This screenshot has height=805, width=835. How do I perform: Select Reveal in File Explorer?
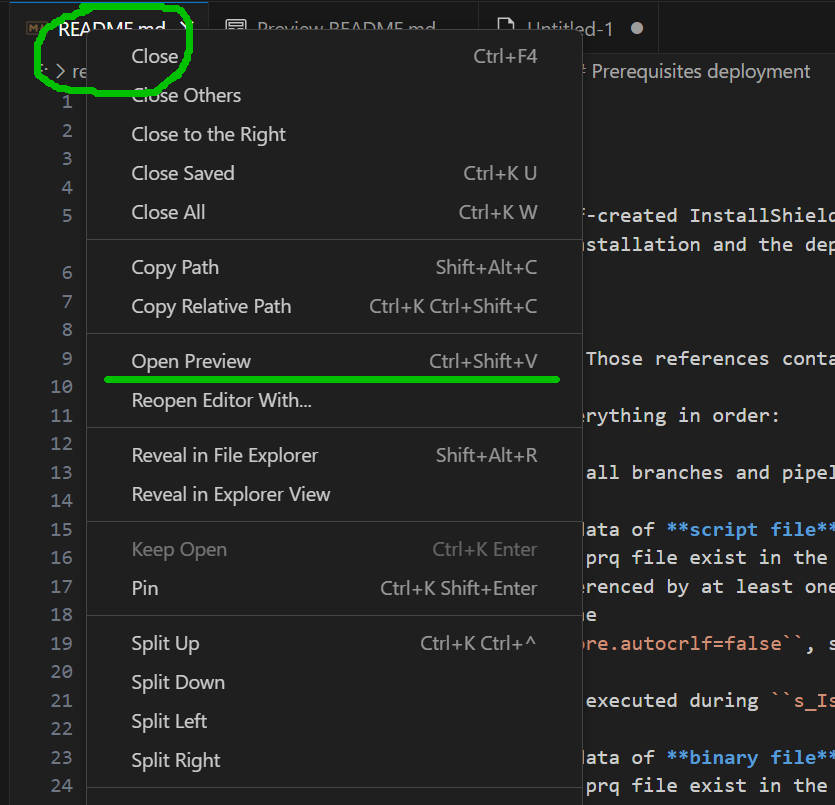pos(334,455)
